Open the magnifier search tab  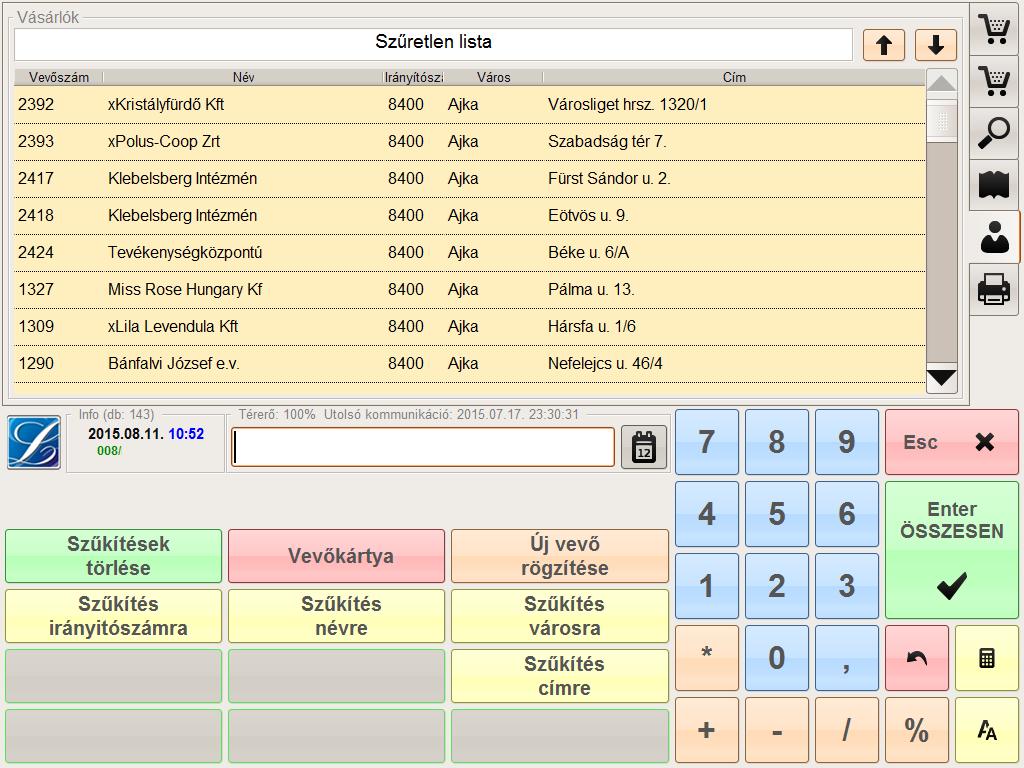994,133
